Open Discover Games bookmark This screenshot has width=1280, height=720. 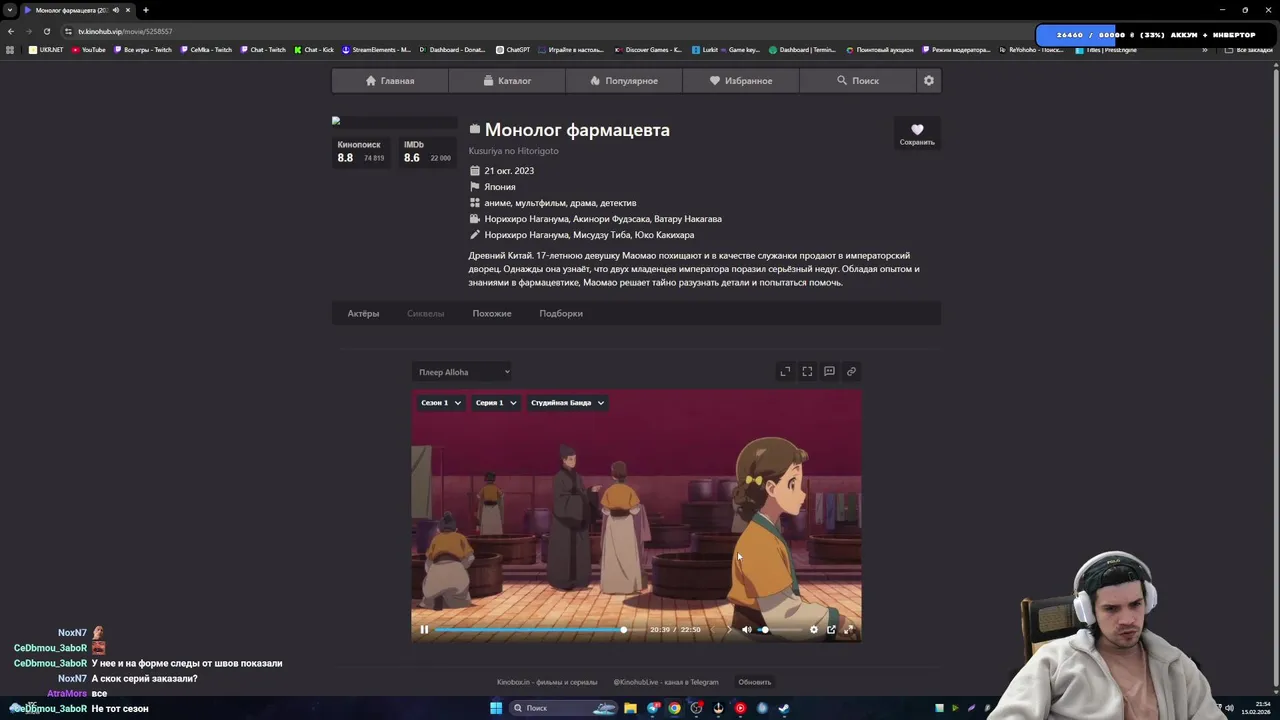pyautogui.click(x=648, y=50)
